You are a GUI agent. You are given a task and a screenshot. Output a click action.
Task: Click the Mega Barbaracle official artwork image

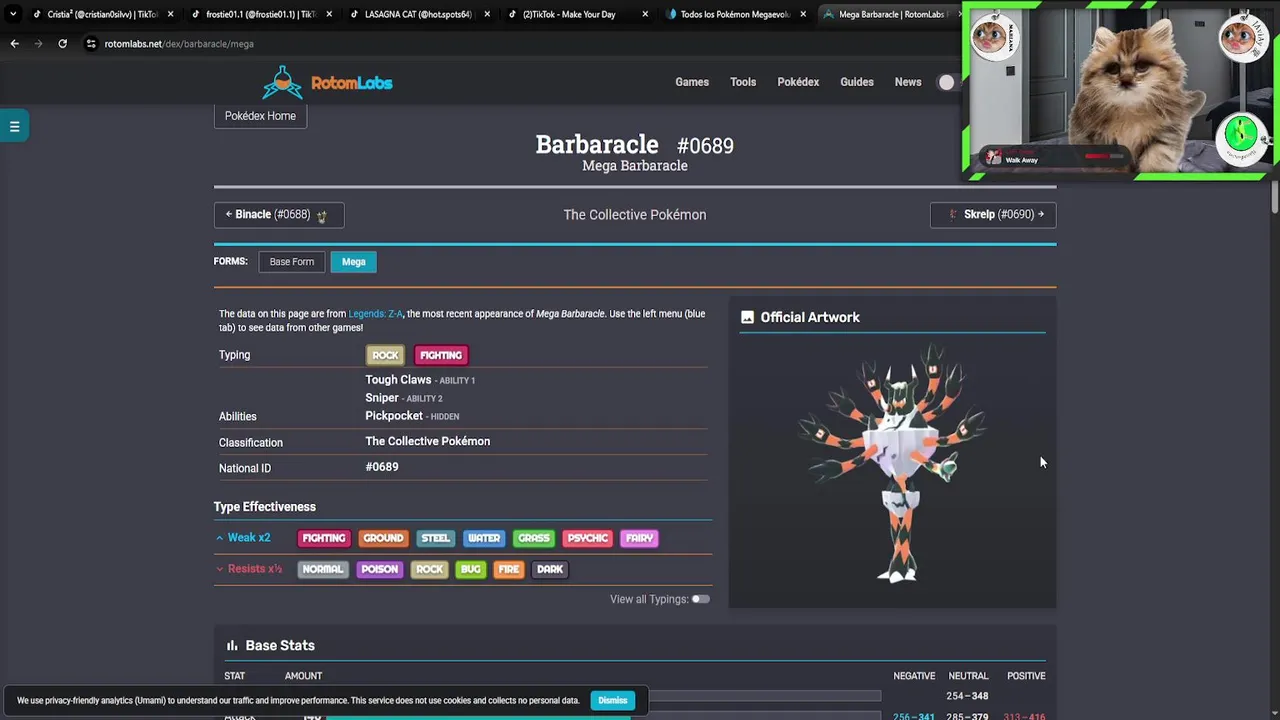point(893,462)
